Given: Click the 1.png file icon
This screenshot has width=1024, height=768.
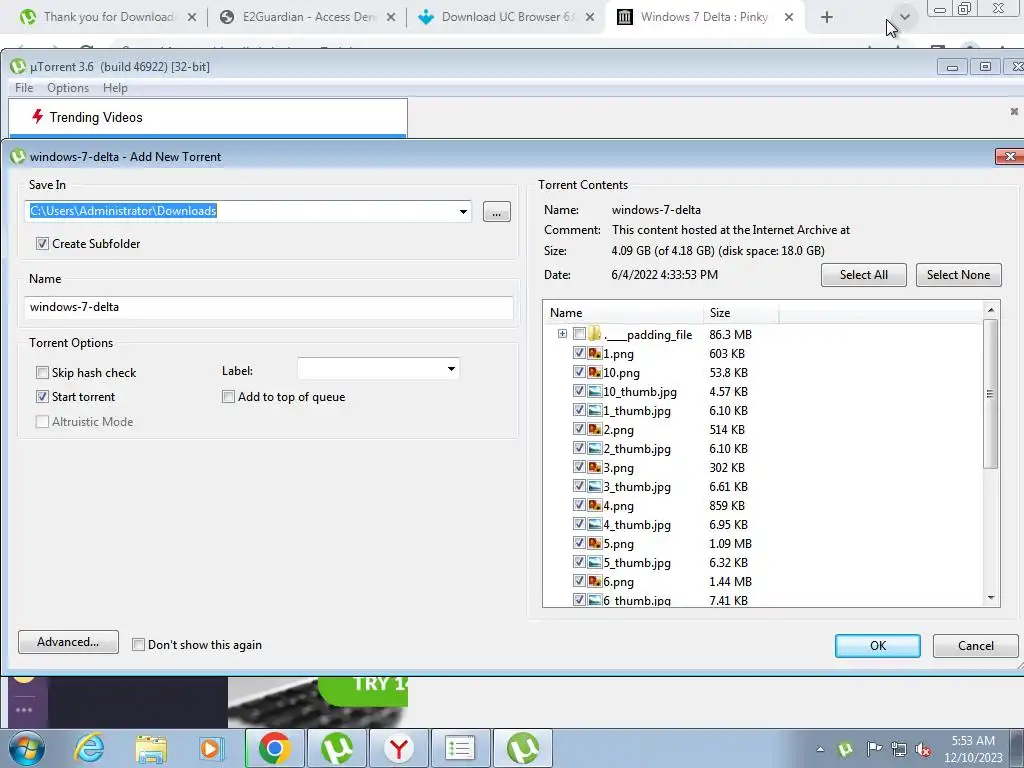Looking at the screenshot, I should (594, 353).
